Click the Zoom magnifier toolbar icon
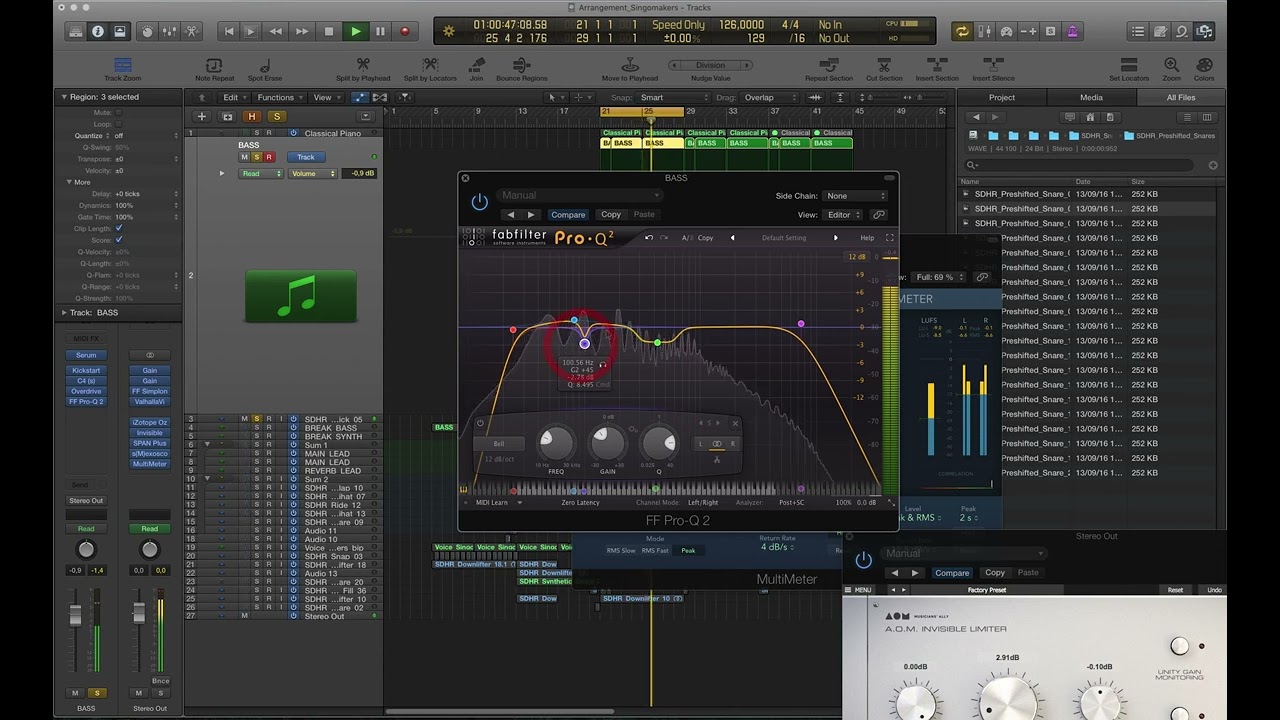The height and width of the screenshot is (720, 1280). pos(1171,66)
